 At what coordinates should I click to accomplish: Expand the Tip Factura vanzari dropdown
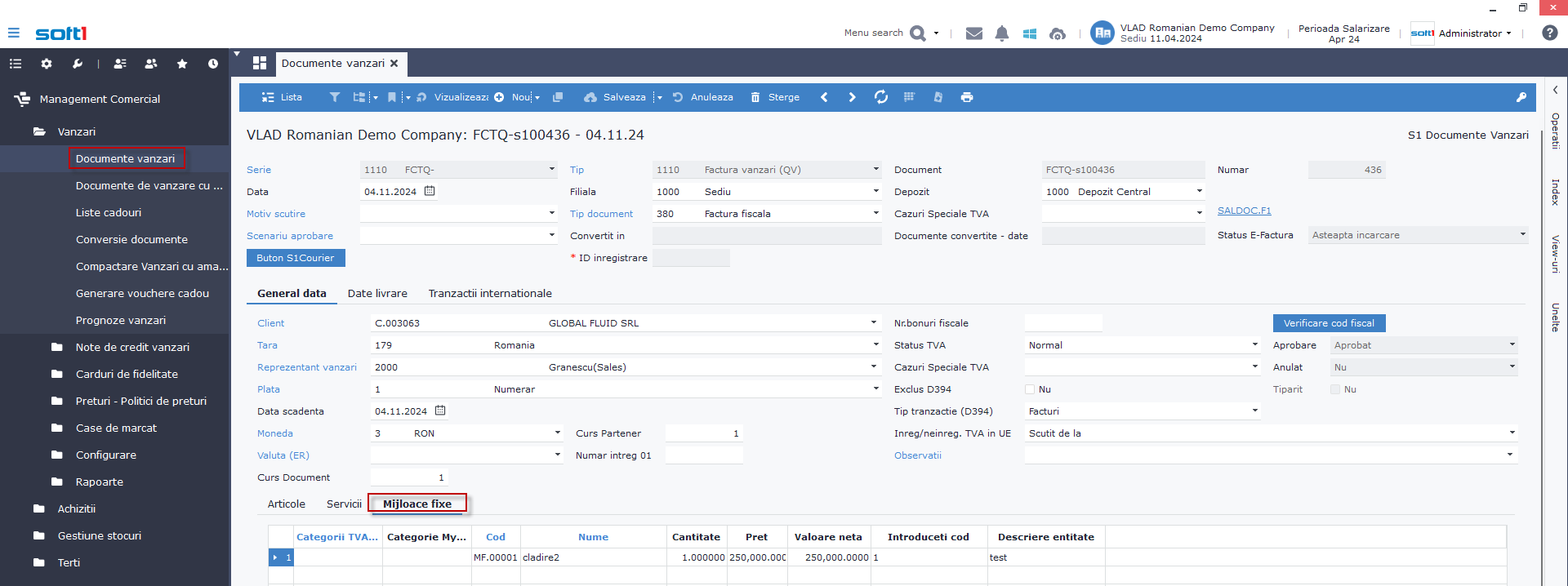click(876, 169)
